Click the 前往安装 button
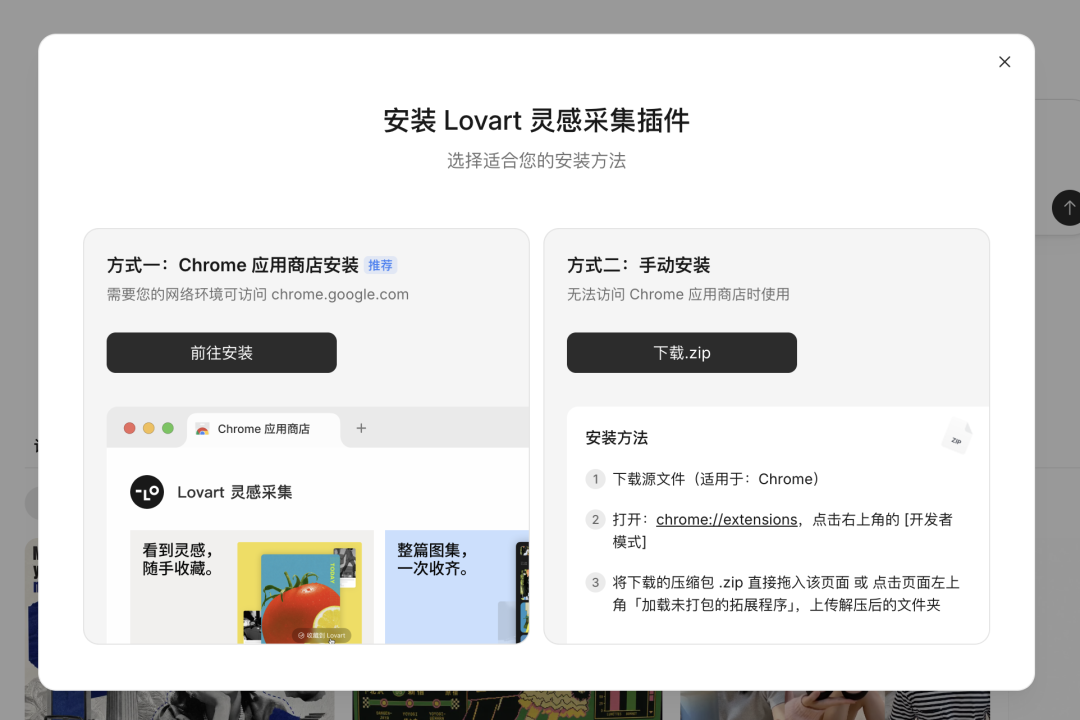 (x=221, y=353)
